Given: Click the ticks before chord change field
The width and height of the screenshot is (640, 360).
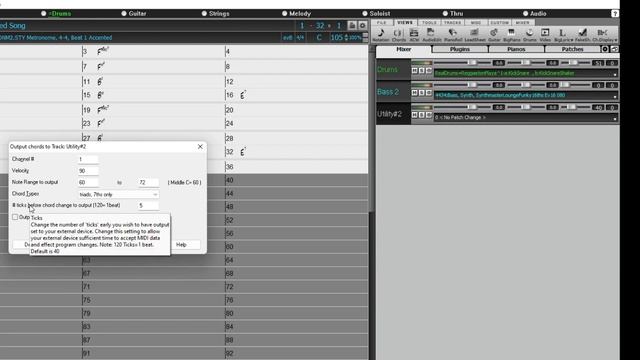Looking at the screenshot, I should click(x=149, y=205).
